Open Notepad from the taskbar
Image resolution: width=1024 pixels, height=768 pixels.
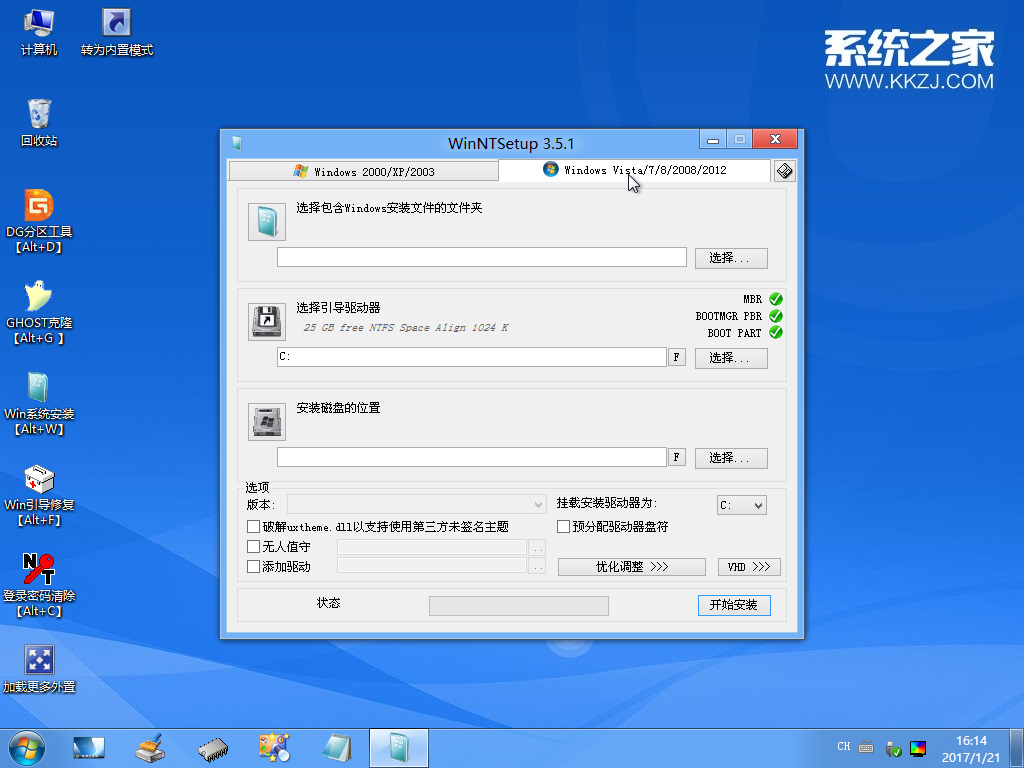coord(337,747)
